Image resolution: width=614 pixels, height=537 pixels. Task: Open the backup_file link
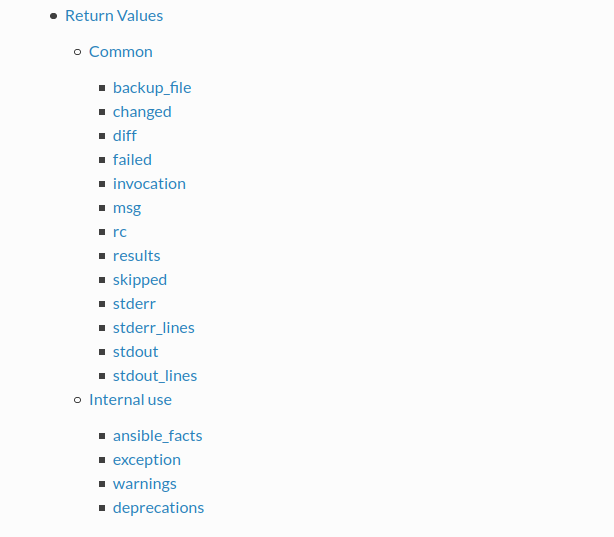tap(152, 88)
